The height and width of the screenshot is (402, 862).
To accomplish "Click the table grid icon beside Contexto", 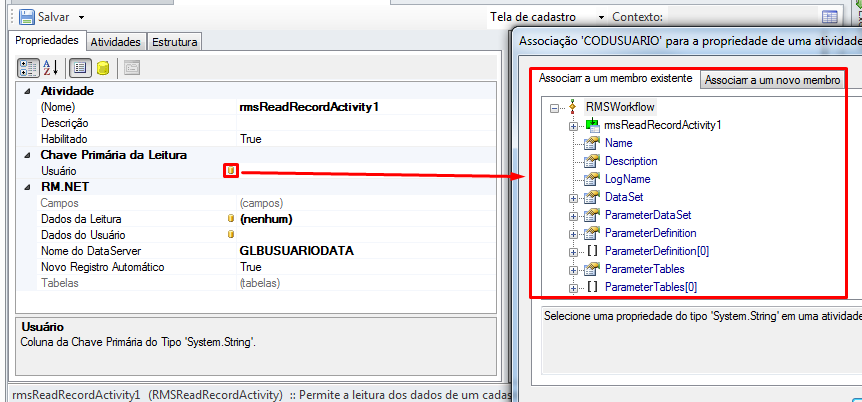I will (830, 17).
